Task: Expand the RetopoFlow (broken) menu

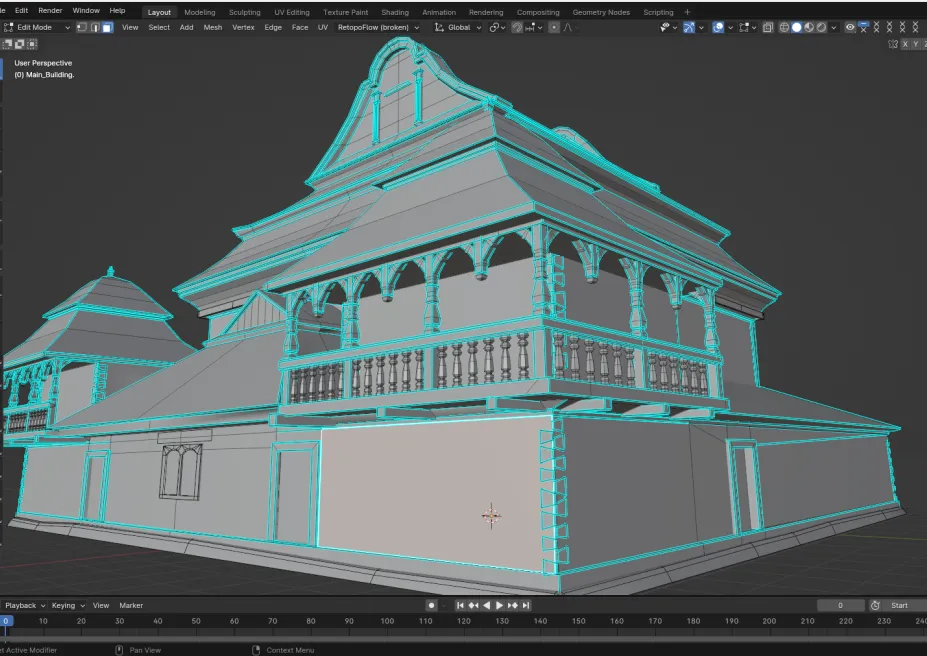Action: pos(378,27)
